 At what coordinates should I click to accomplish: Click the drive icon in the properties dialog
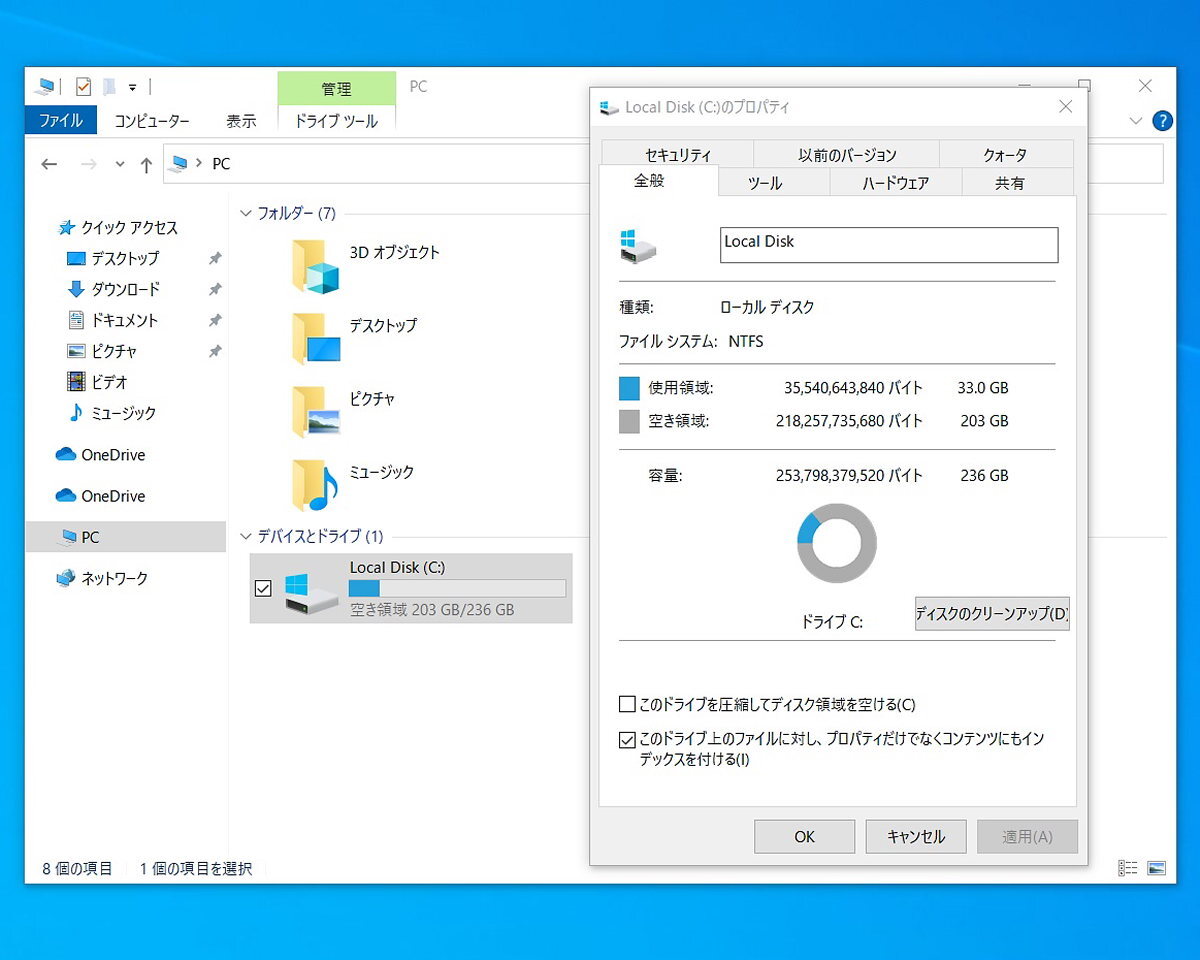(x=638, y=246)
